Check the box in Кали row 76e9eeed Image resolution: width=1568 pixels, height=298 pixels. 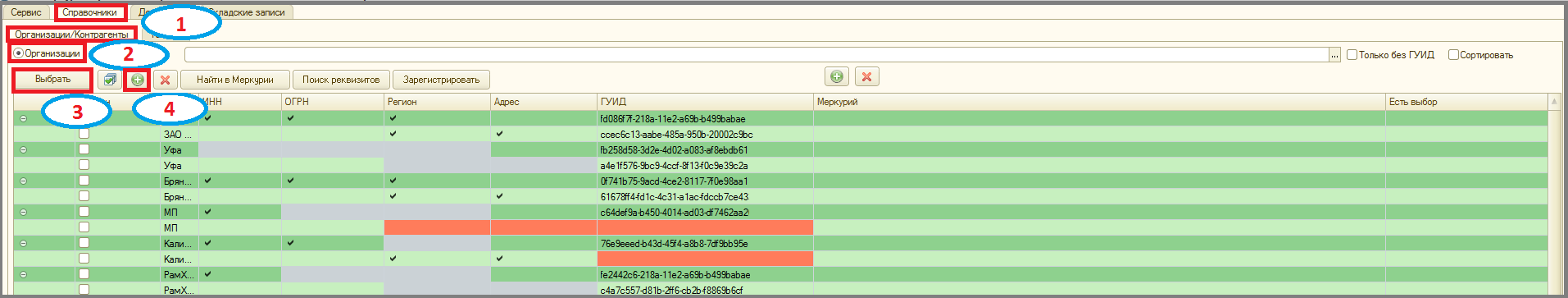(x=84, y=243)
